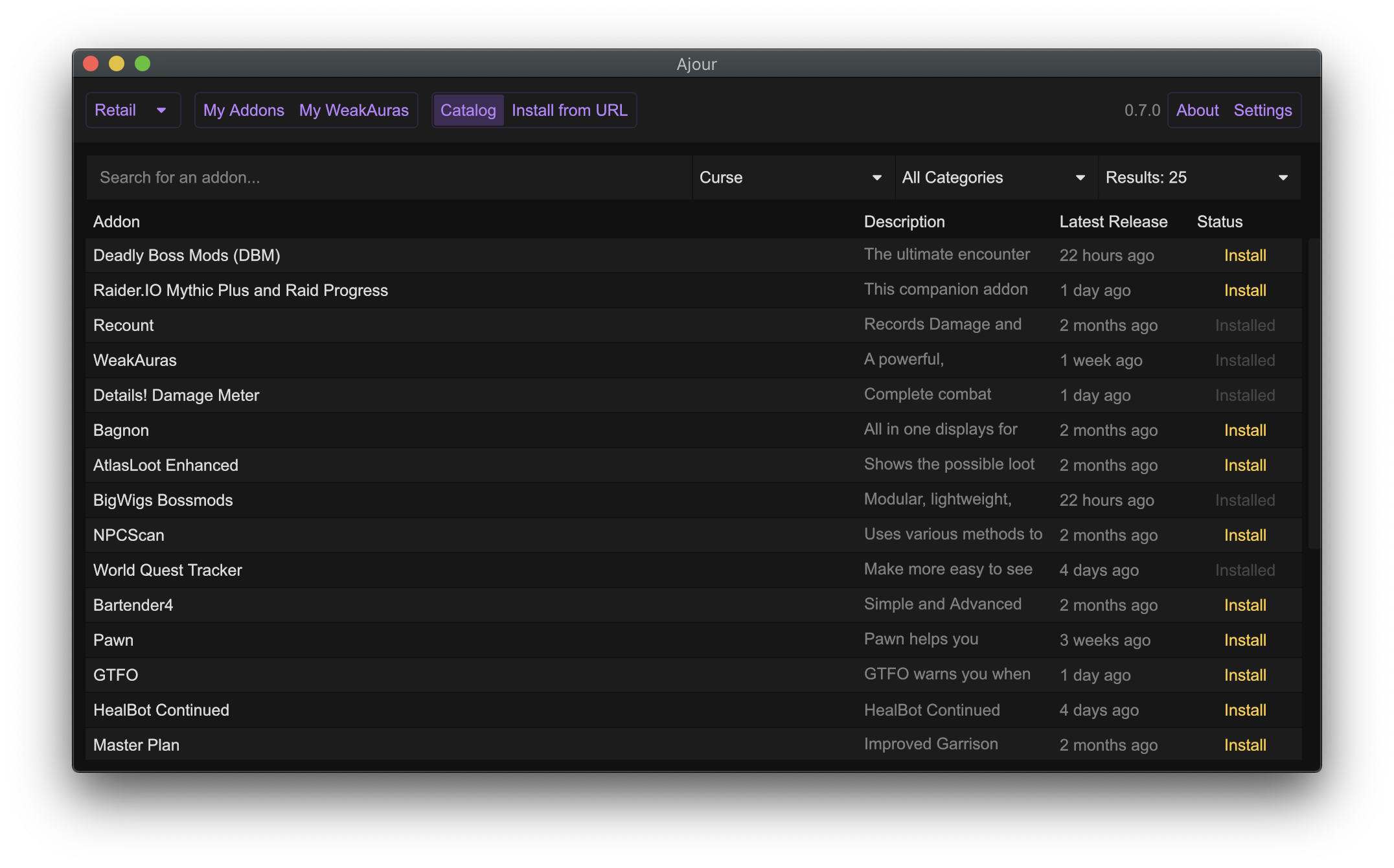Install Deadly Boss Mods (DBM)
The height and width of the screenshot is (868, 1394).
[x=1244, y=255]
